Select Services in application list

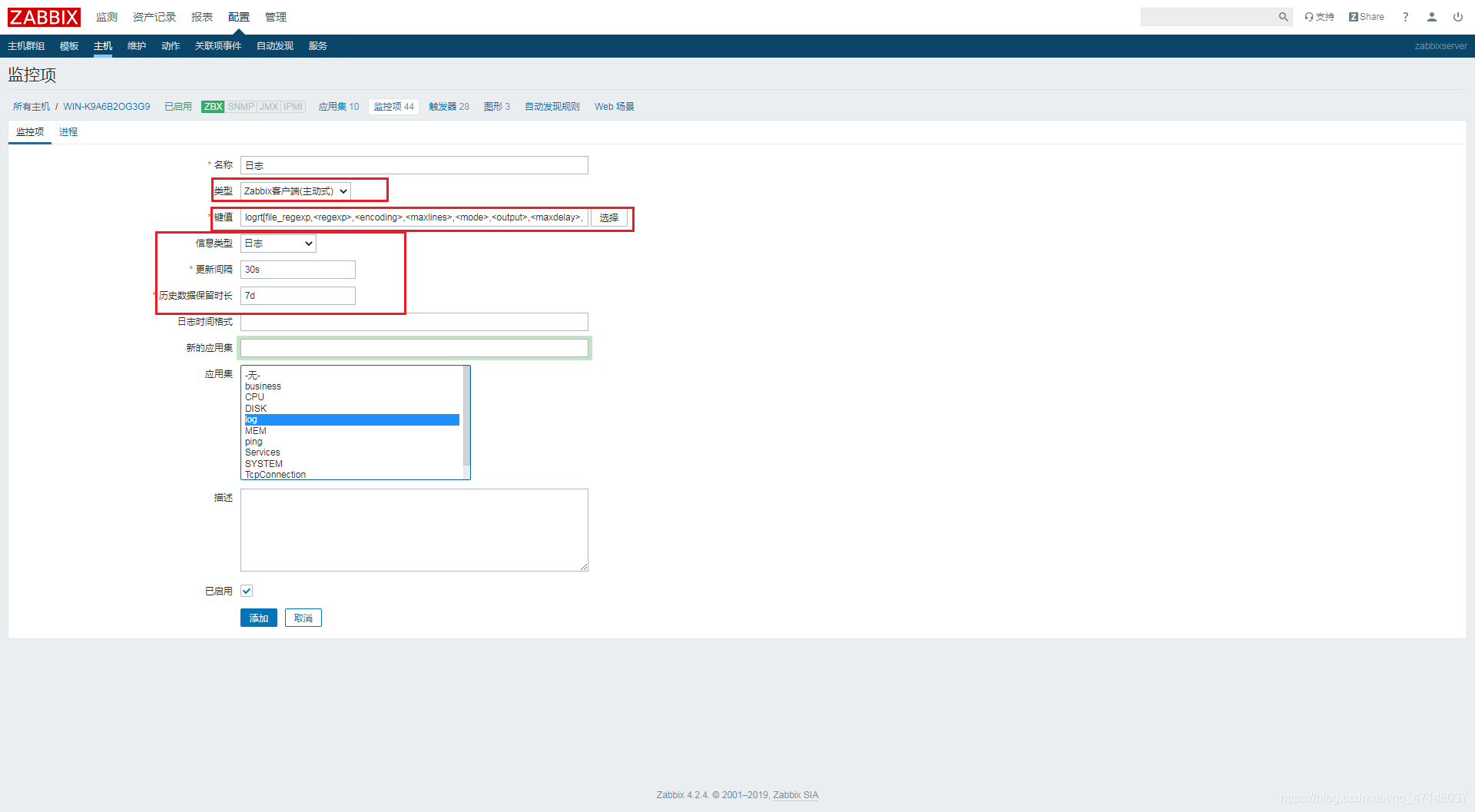click(352, 452)
